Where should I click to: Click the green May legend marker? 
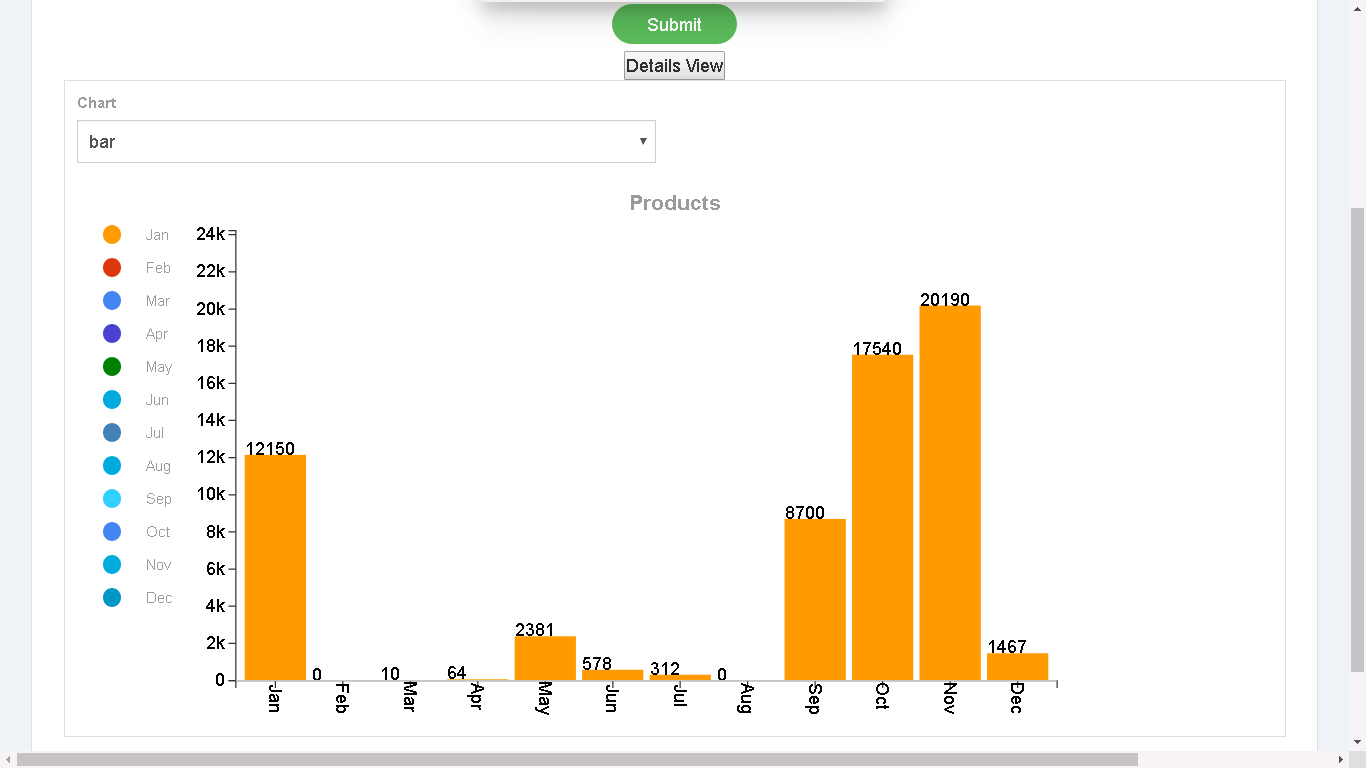coord(111,366)
